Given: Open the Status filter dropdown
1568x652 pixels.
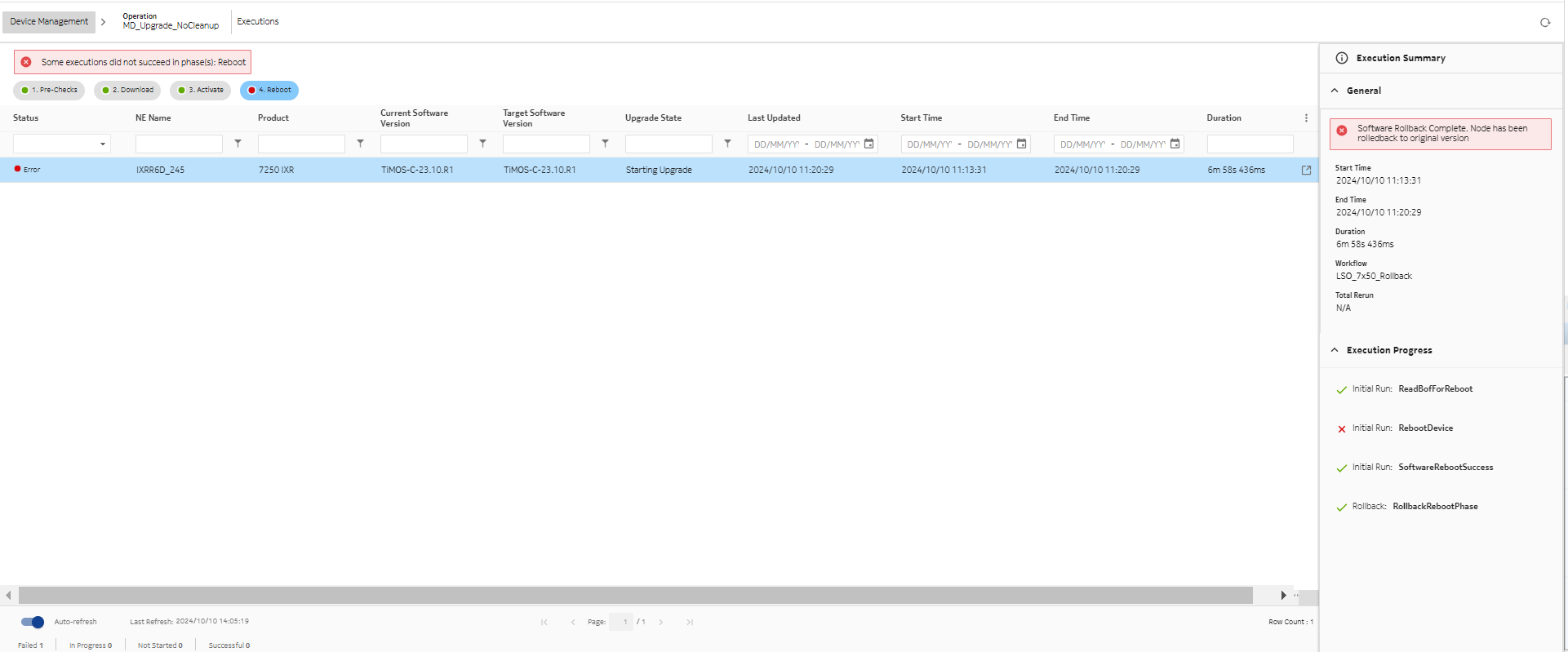Looking at the screenshot, I should click(61, 144).
